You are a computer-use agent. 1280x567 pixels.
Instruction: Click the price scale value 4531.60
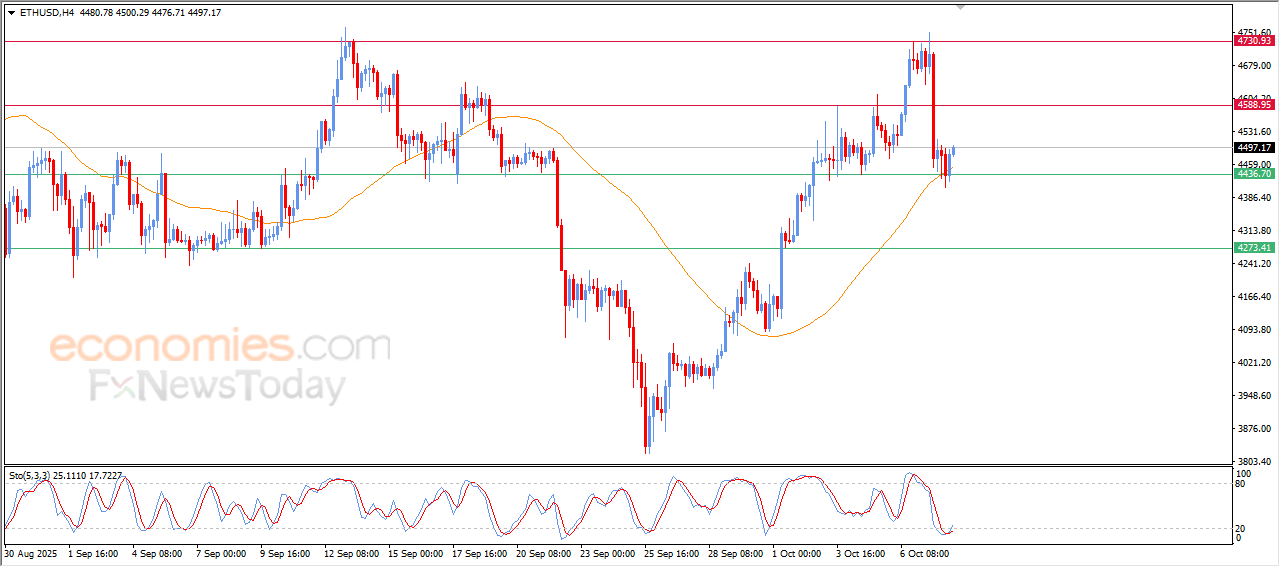pos(1254,131)
